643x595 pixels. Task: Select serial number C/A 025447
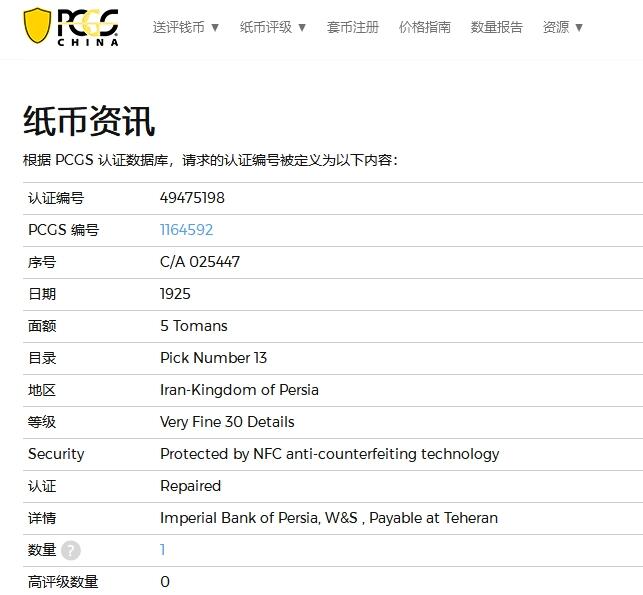(200, 262)
